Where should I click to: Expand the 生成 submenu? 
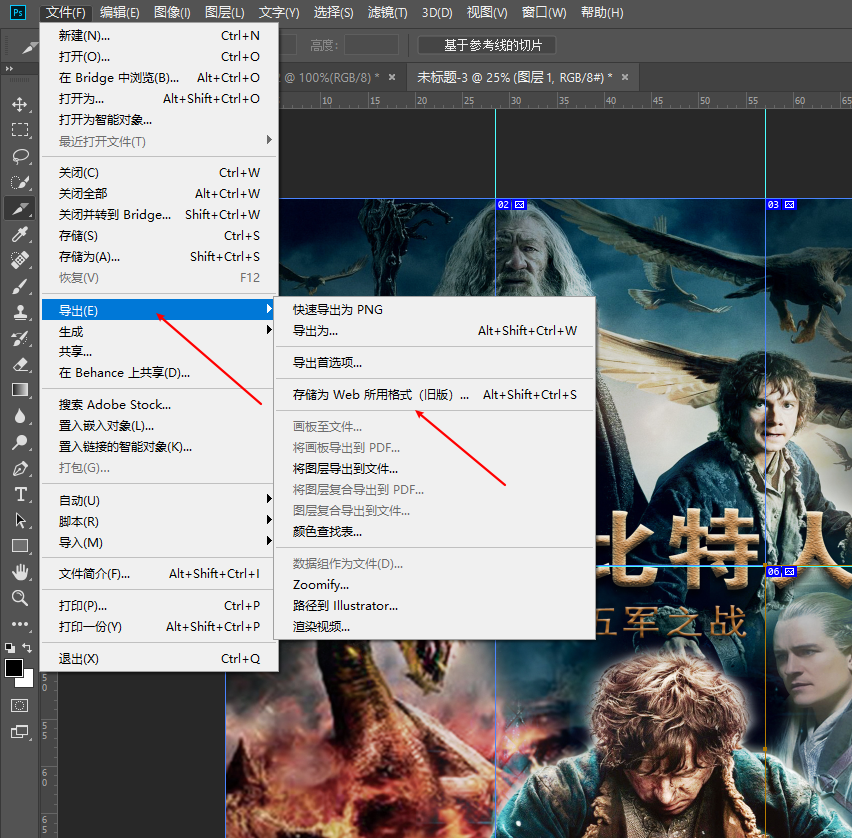158,331
